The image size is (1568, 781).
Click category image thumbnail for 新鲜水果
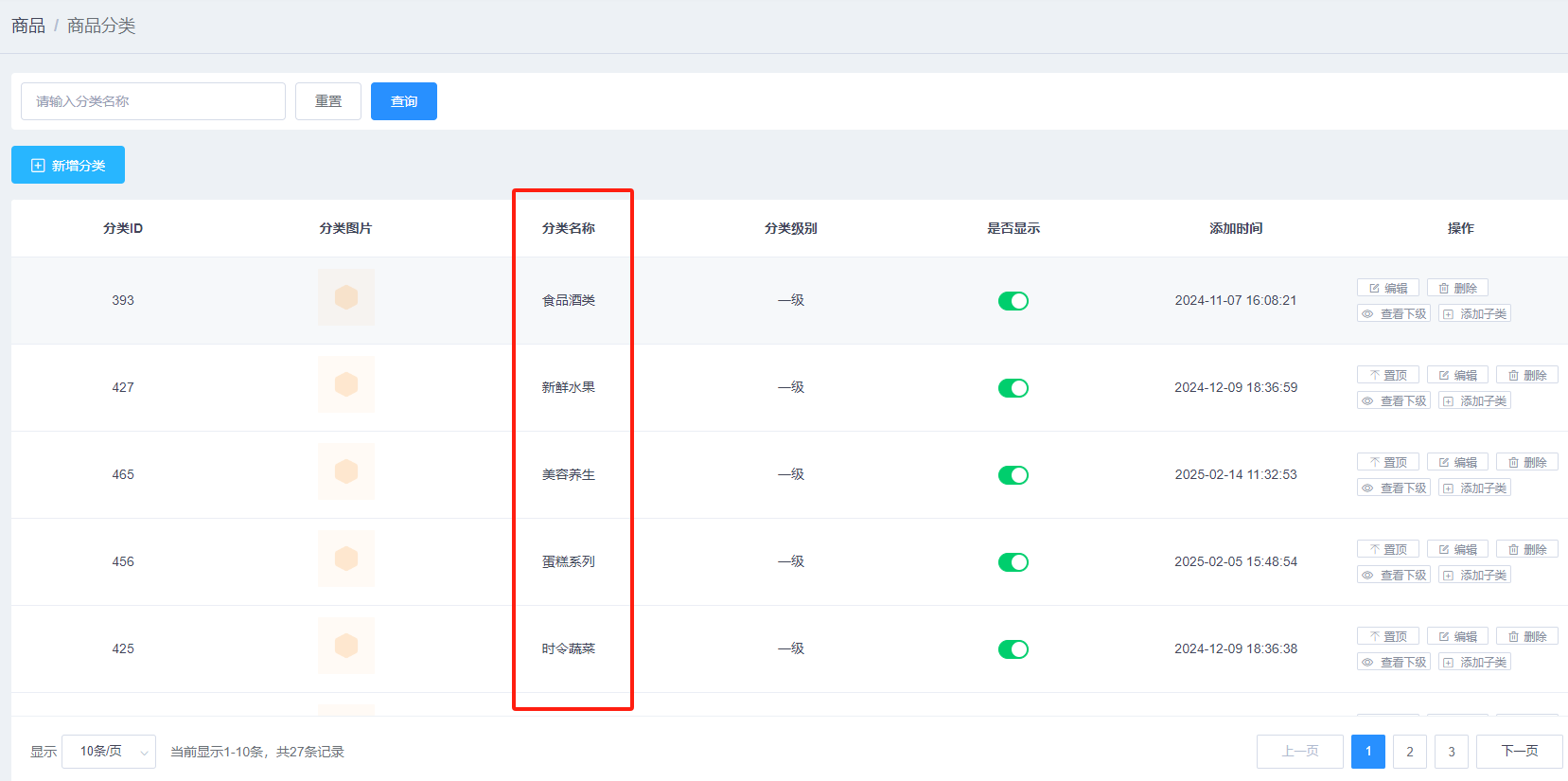point(346,384)
